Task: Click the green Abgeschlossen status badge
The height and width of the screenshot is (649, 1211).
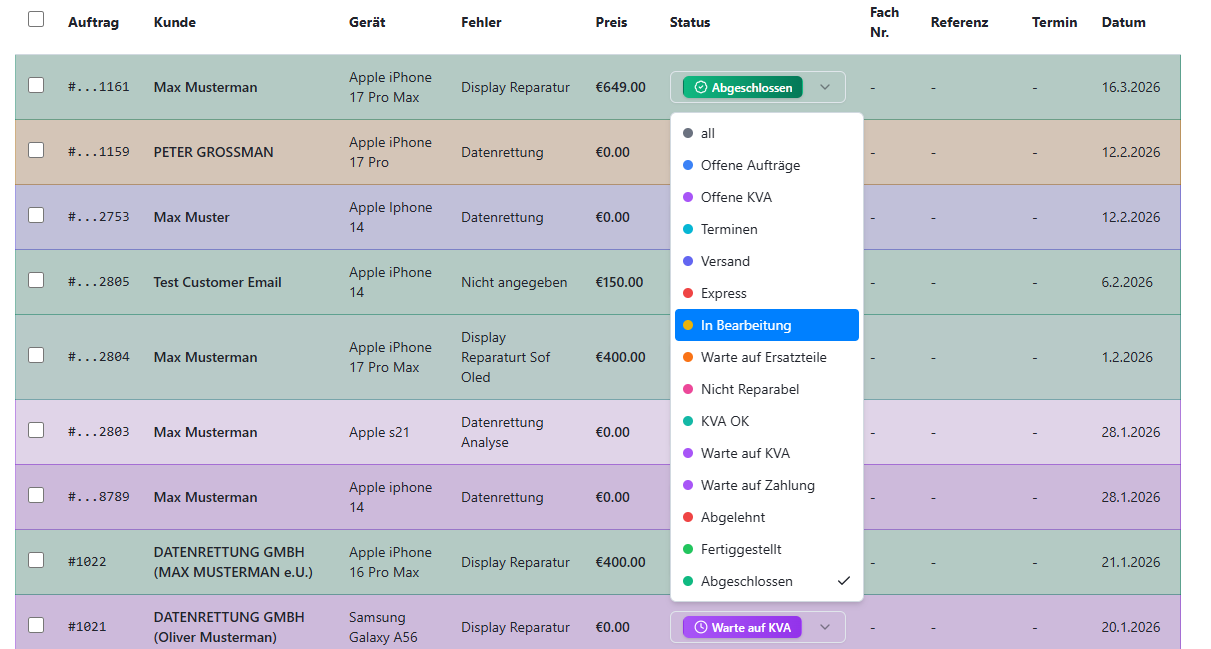Action: 743,87
